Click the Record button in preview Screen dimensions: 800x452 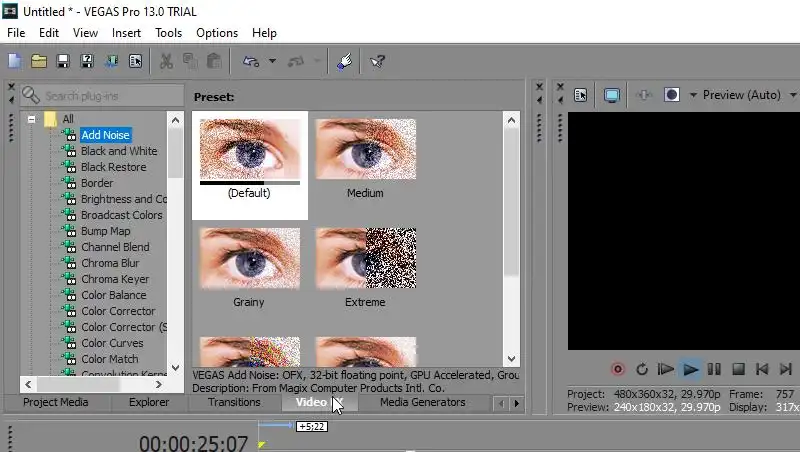tap(618, 369)
